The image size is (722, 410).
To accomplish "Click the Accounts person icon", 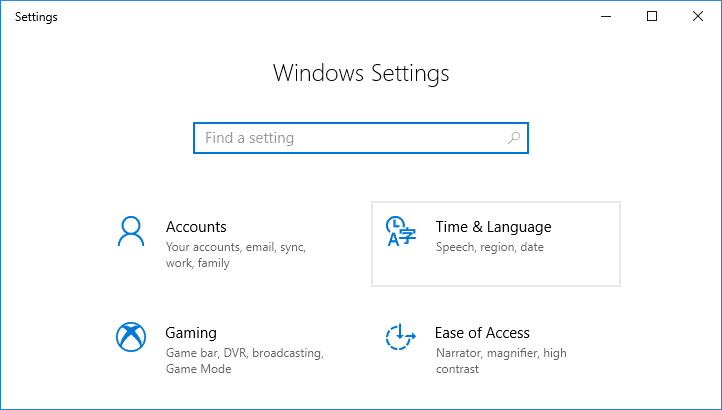I will pos(131,231).
